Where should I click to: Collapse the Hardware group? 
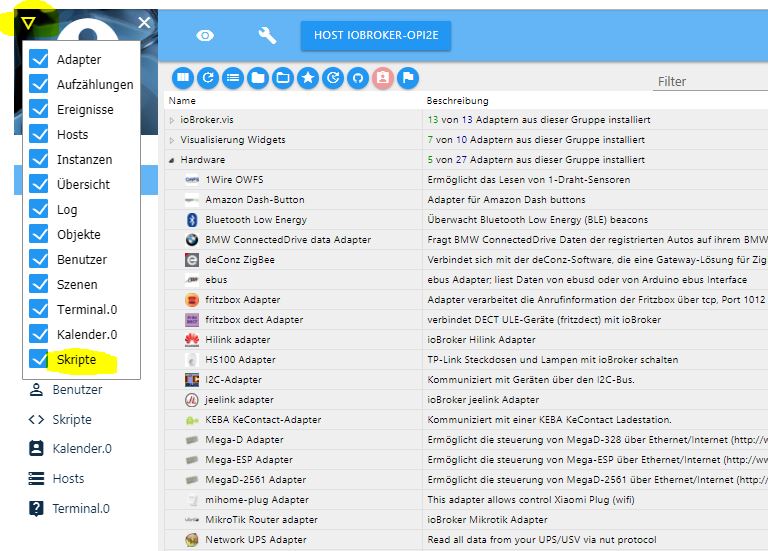pos(172,160)
